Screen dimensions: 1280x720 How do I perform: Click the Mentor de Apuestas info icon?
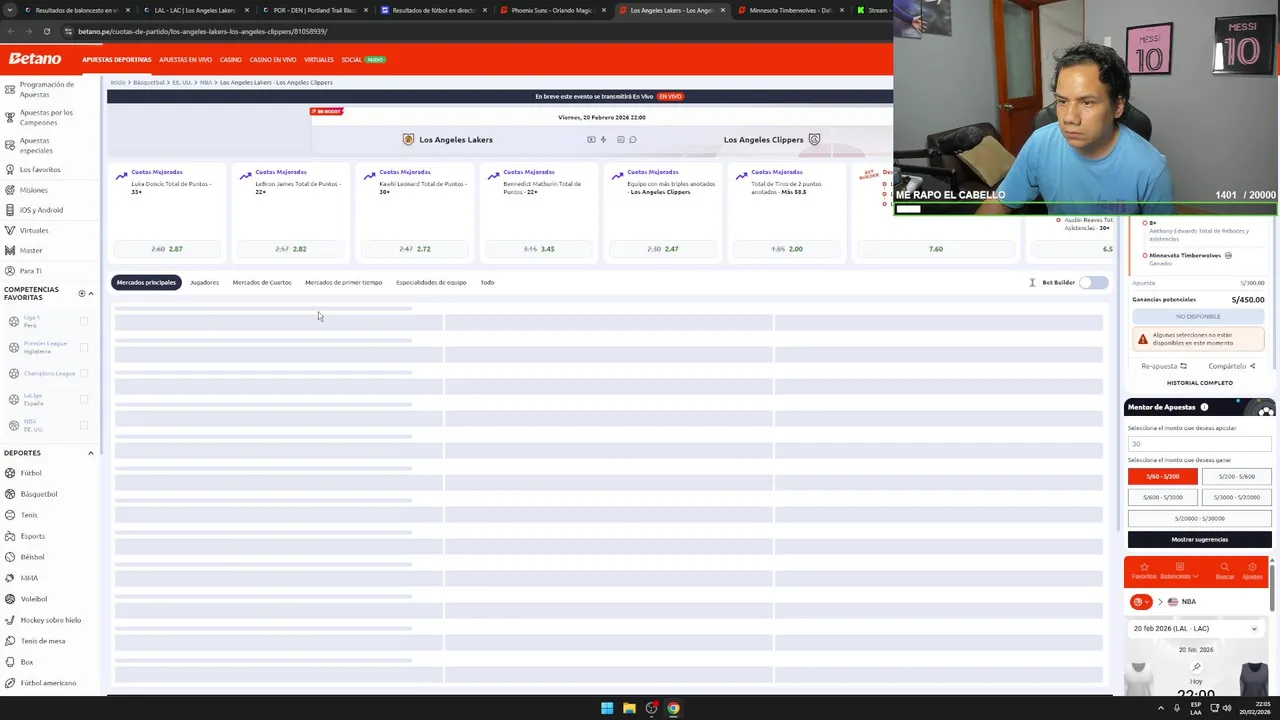(x=1204, y=407)
